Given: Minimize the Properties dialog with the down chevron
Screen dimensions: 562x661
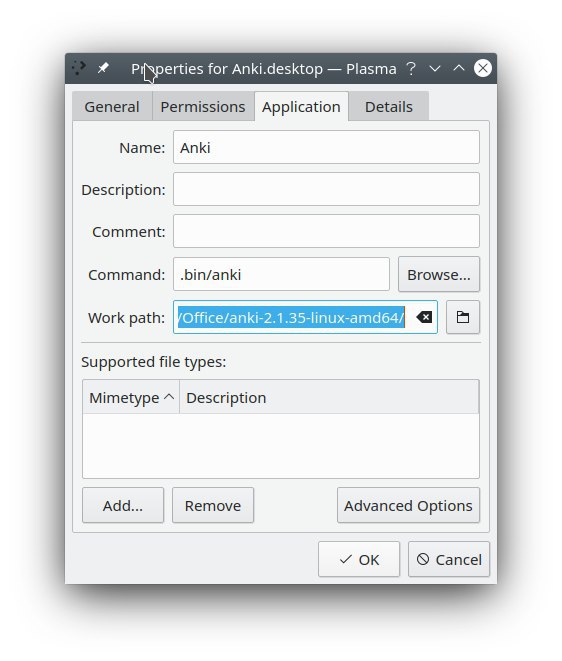Looking at the screenshot, I should (435, 68).
